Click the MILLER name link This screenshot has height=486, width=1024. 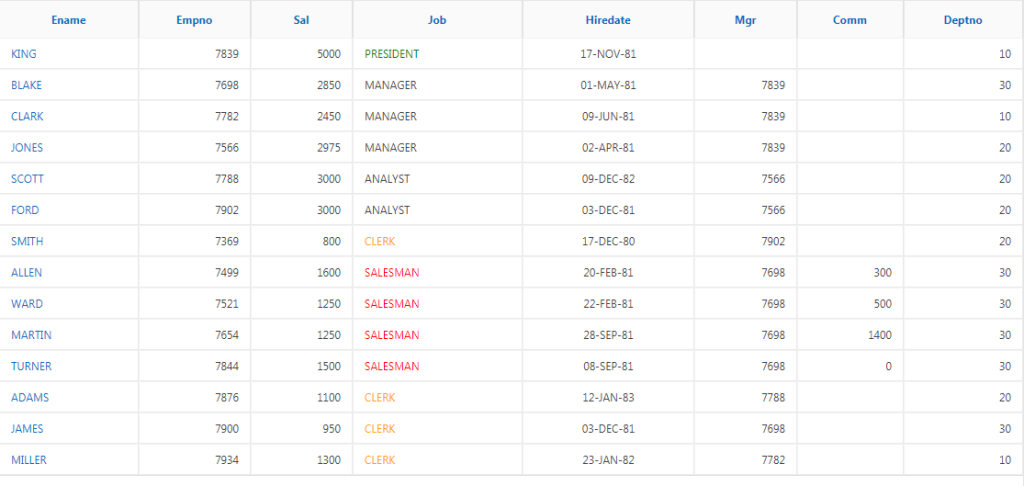tap(29, 460)
